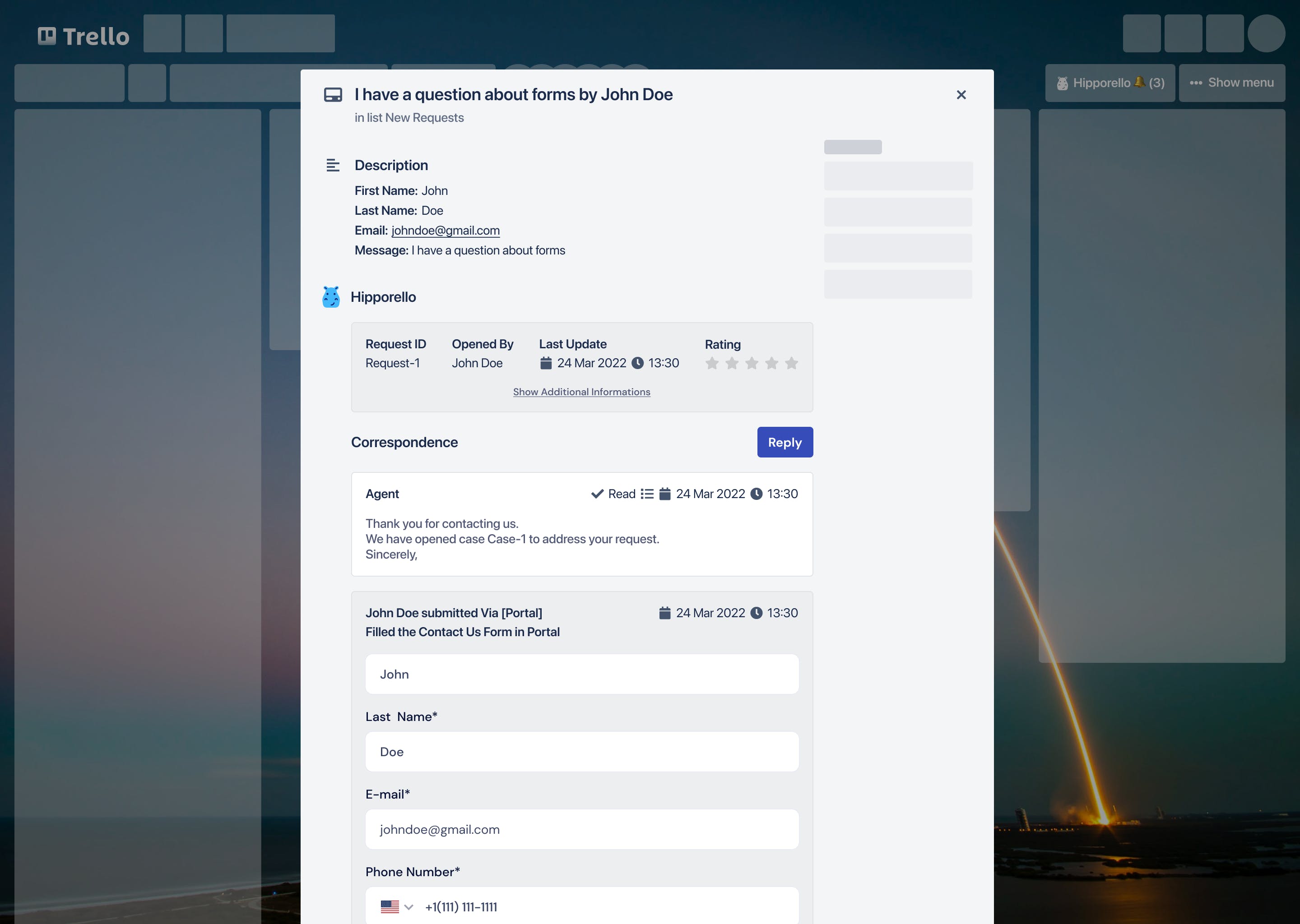Click the Description lines icon

333,166
